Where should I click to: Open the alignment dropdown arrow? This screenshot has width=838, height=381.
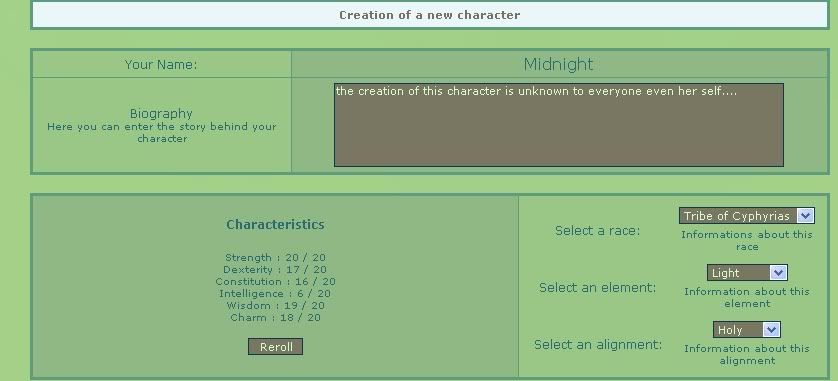(771, 330)
